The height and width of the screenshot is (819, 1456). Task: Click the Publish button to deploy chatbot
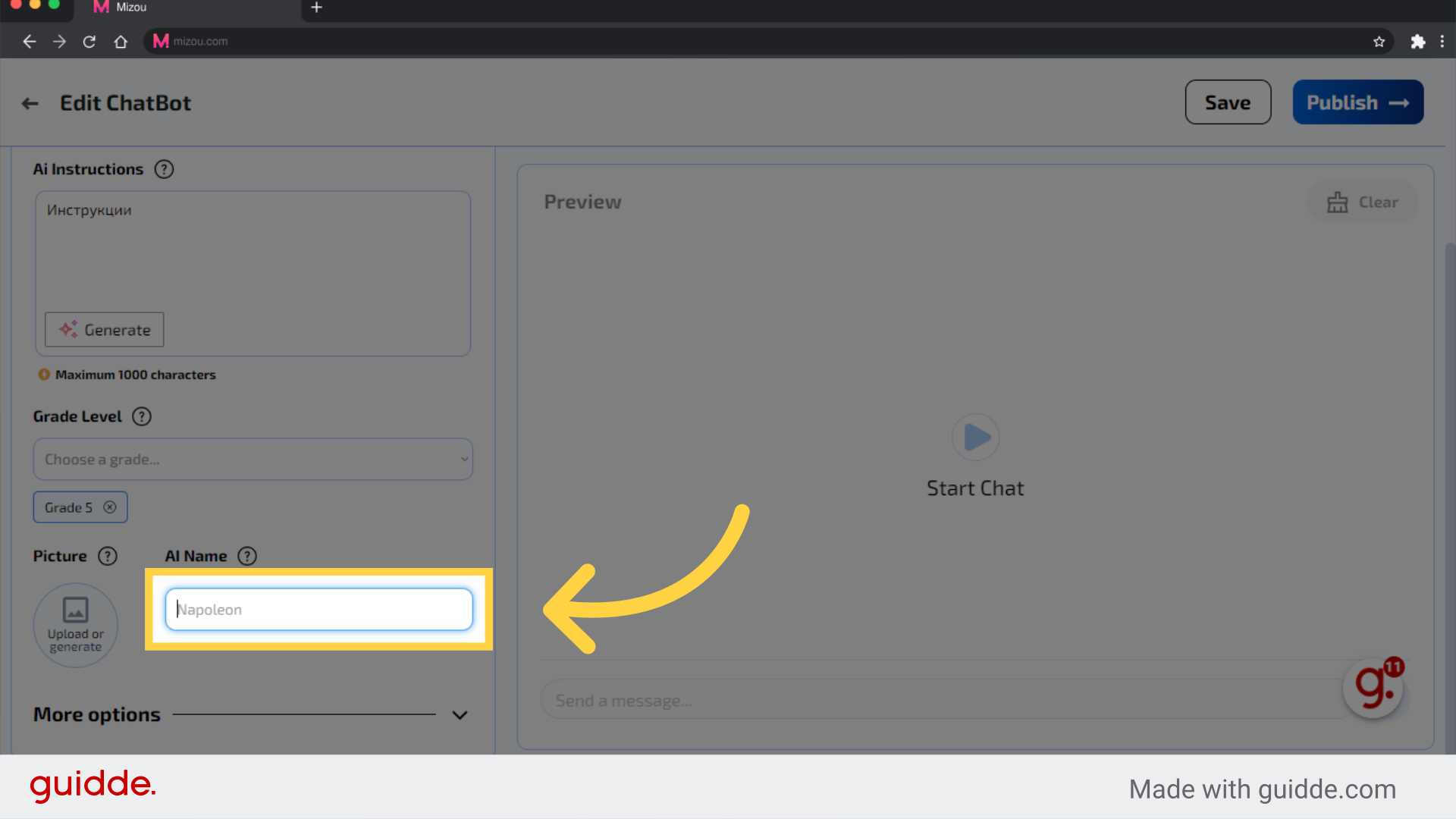(1358, 102)
